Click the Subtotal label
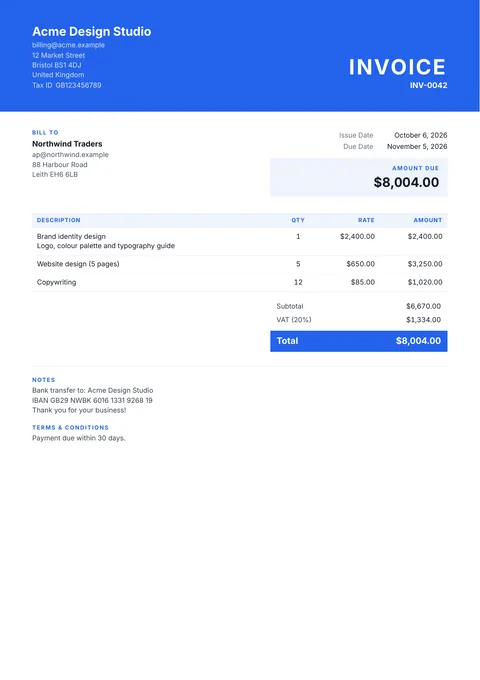The image size is (480, 680). [290, 306]
